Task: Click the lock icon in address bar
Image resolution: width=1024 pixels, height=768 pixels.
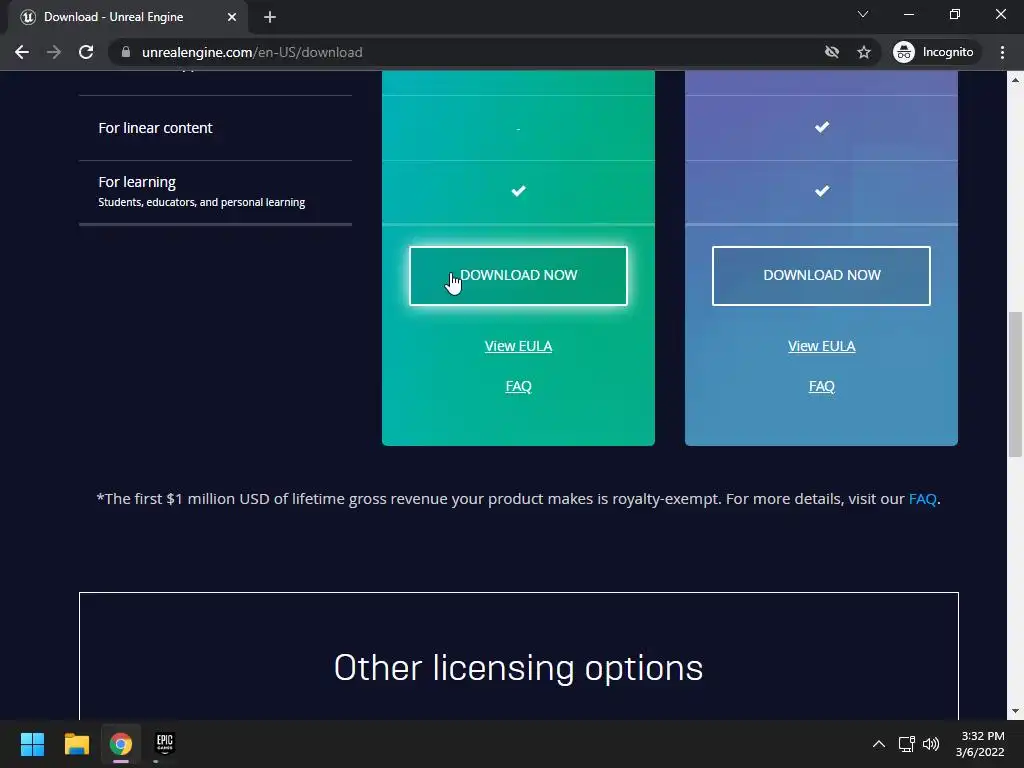Action: (x=126, y=52)
